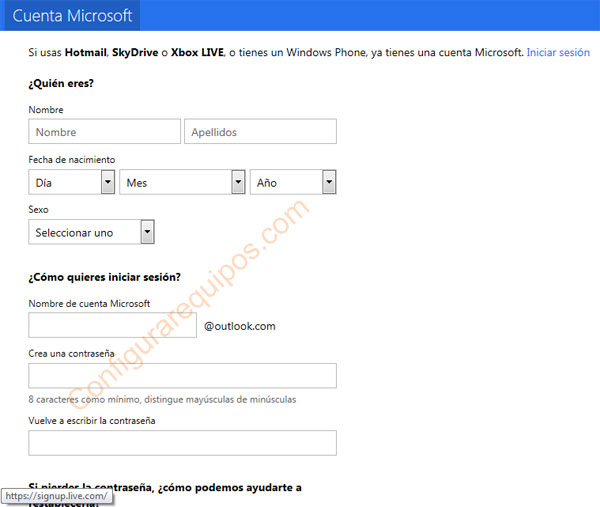This screenshot has height=507, width=600.
Task: Focus the Nombre first name field
Action: [104, 132]
